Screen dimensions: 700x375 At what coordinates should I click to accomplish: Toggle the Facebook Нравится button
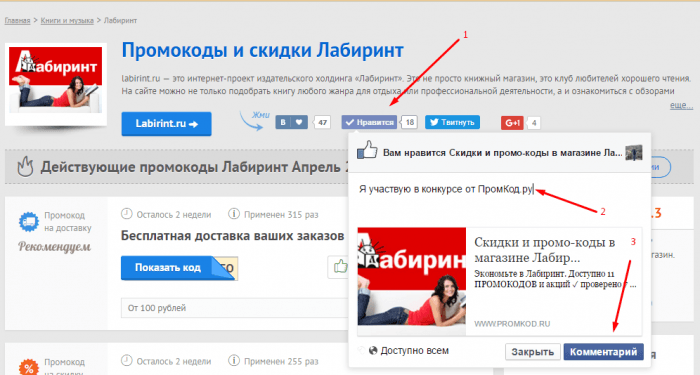(x=369, y=122)
